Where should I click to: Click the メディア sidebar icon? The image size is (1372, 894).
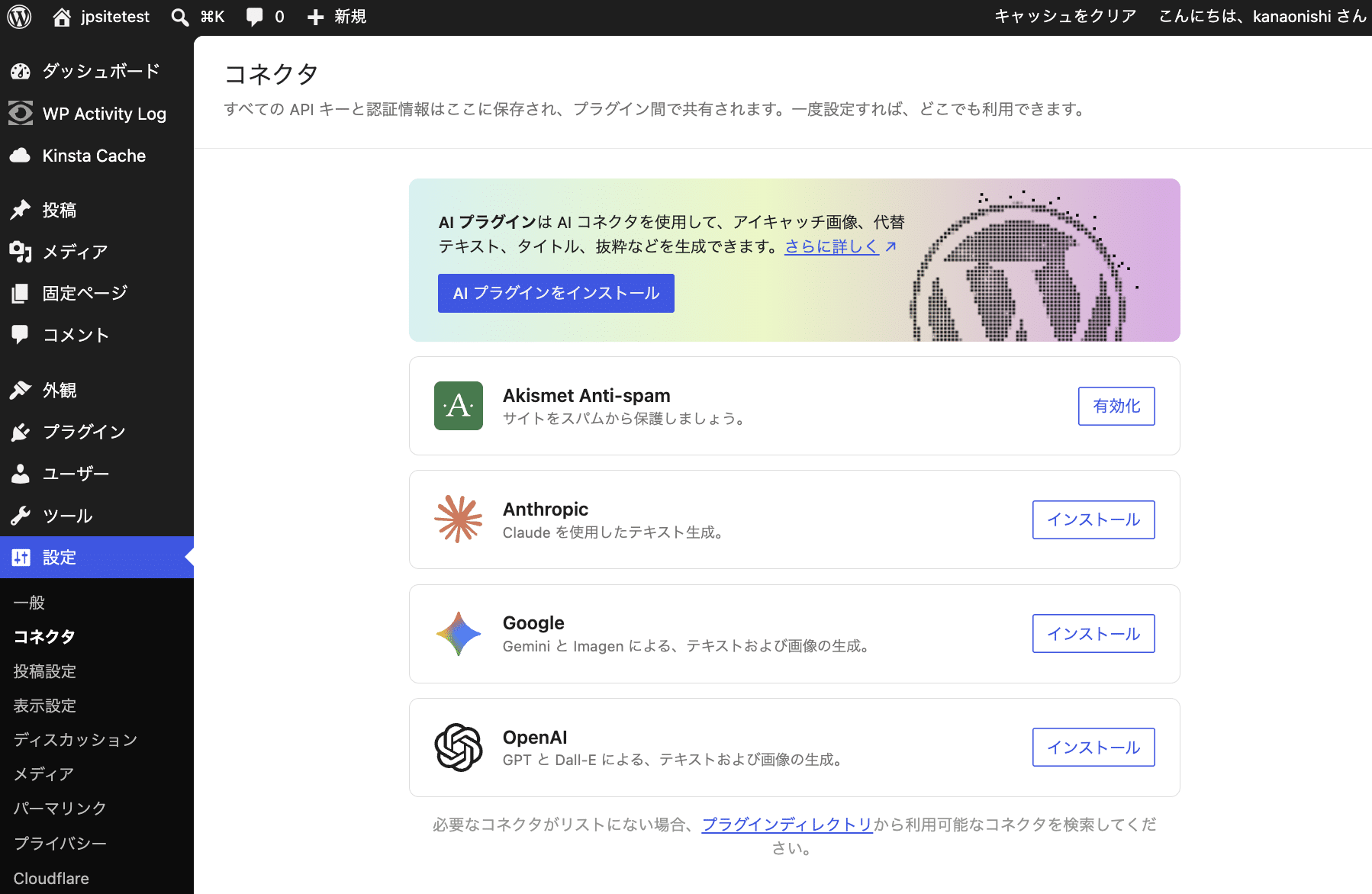(x=21, y=252)
